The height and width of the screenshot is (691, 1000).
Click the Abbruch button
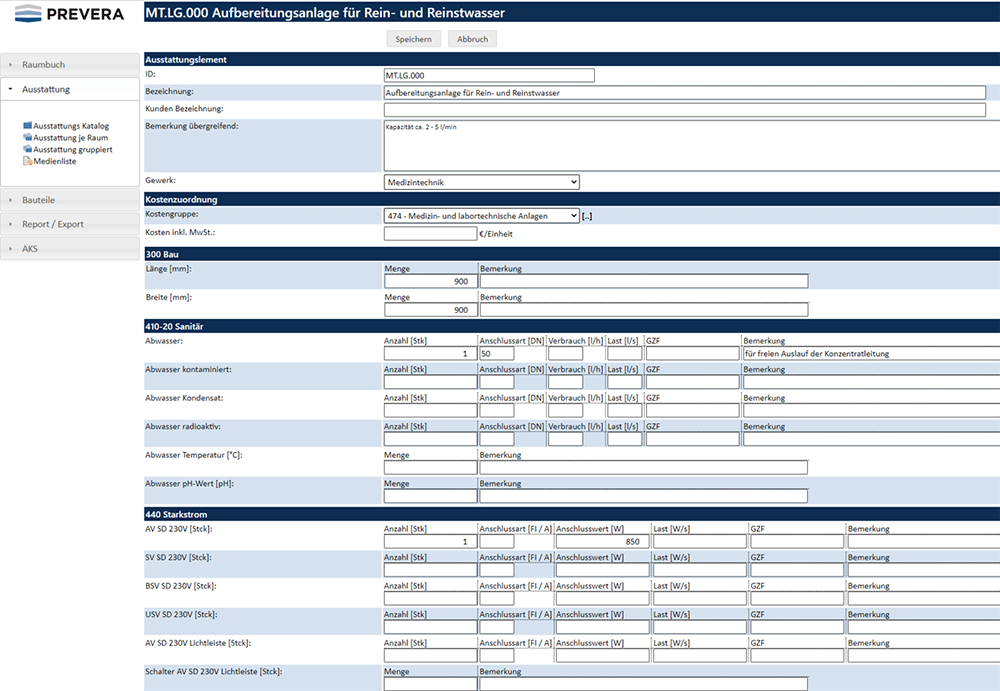tap(472, 39)
